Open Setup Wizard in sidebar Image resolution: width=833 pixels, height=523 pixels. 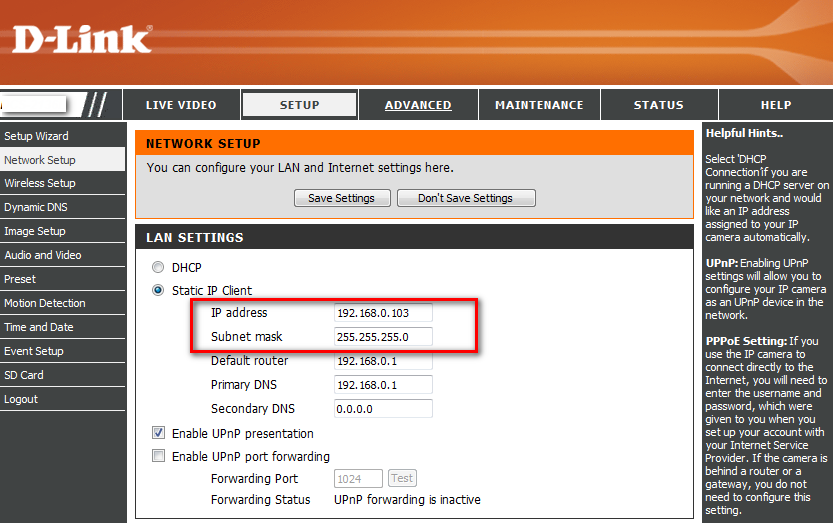pos(37,136)
